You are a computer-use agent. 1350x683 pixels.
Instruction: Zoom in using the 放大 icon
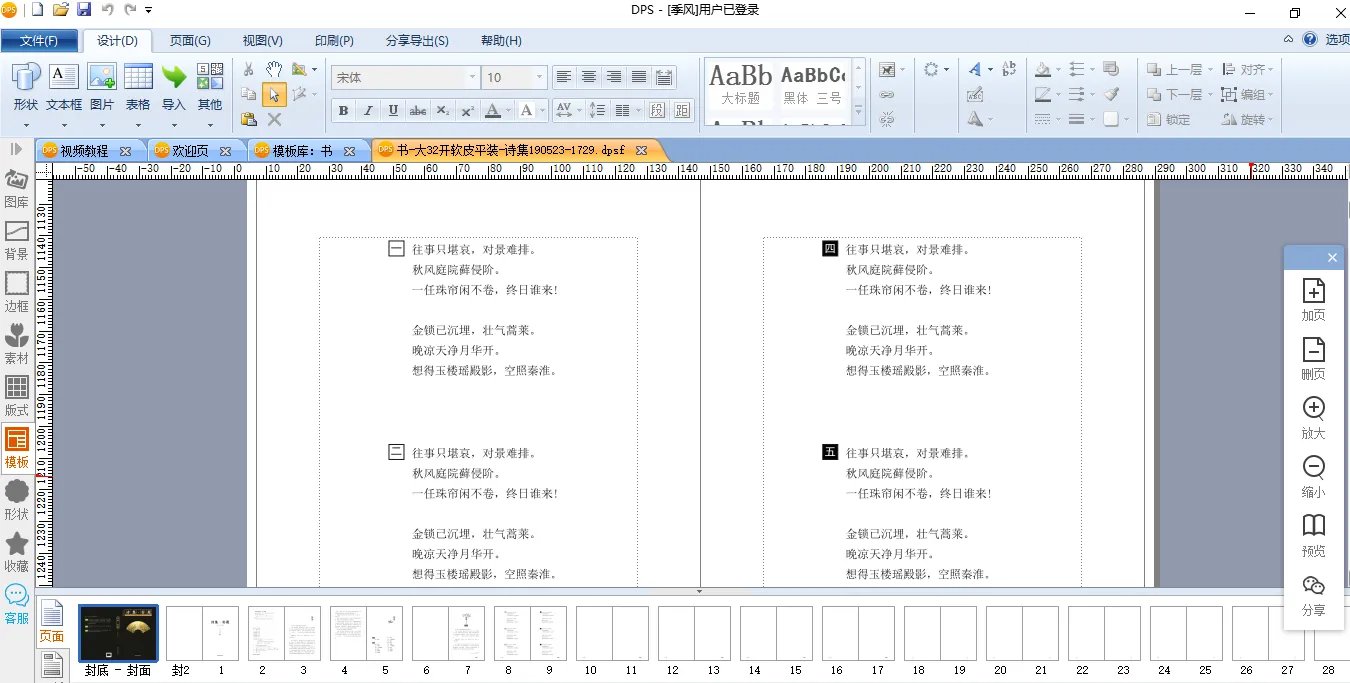[x=1313, y=417]
